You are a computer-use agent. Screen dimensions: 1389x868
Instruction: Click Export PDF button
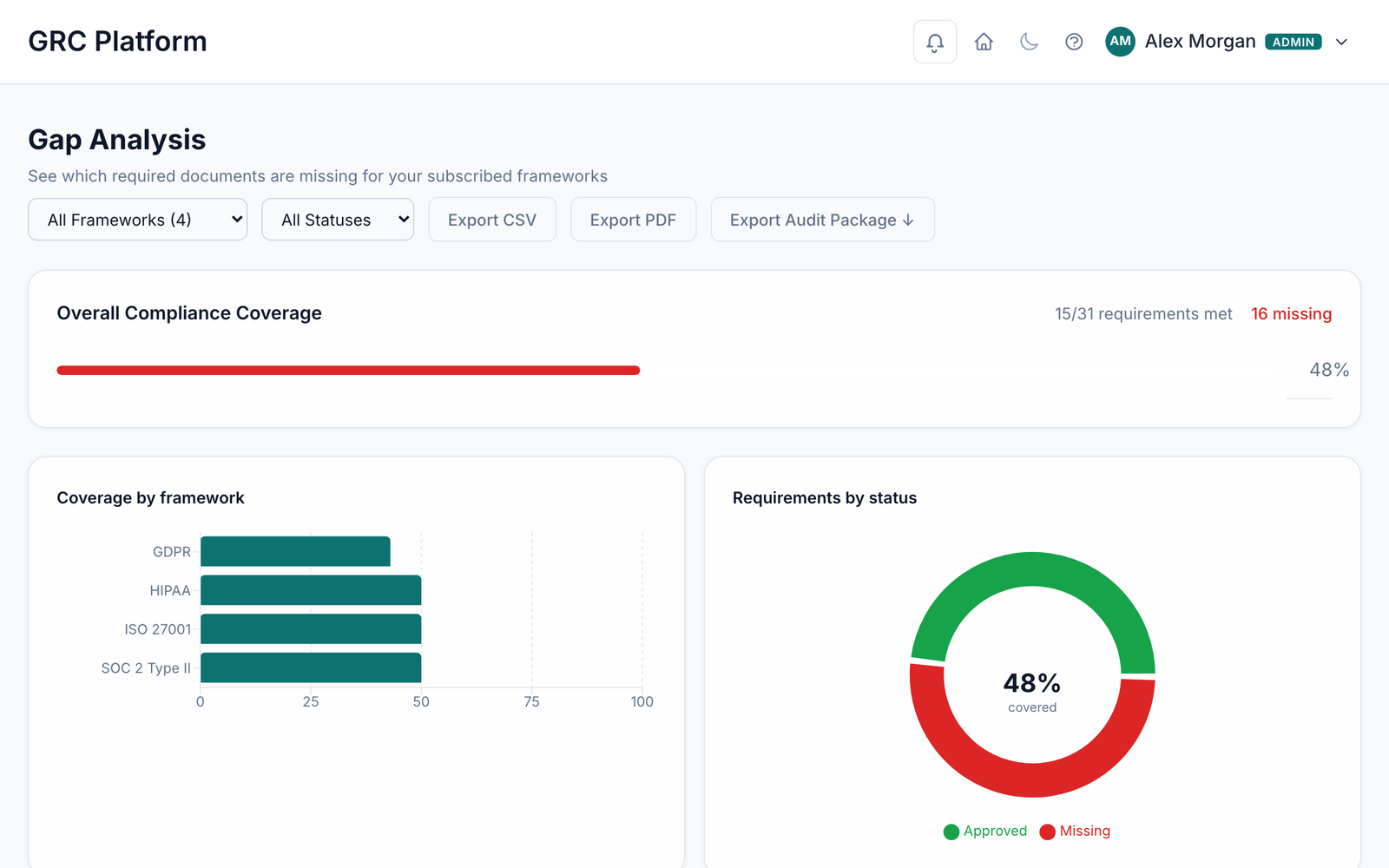click(x=633, y=220)
